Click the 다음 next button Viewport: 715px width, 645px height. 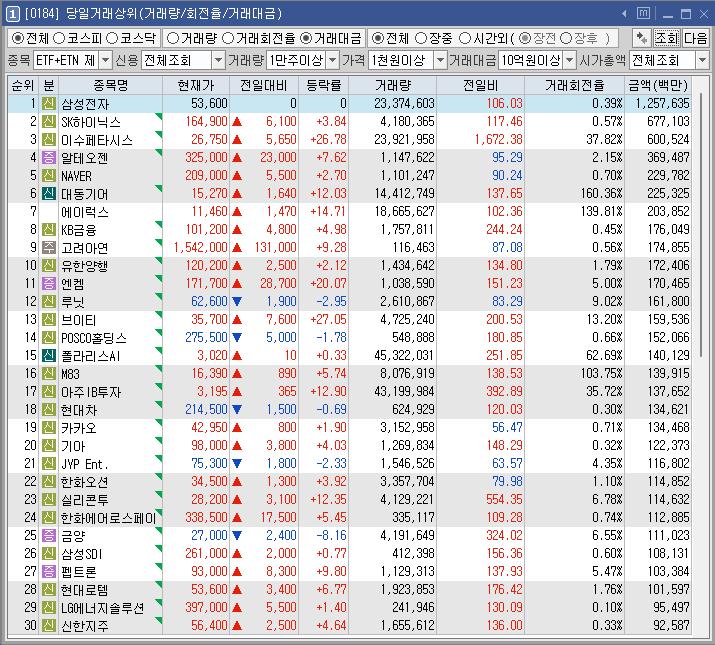(695, 38)
